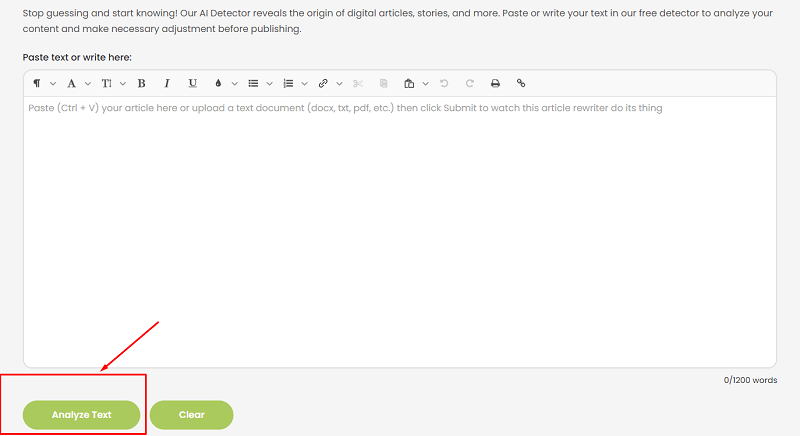This screenshot has height=436, width=800.
Task: Click the cut scissors icon
Action: (358, 83)
